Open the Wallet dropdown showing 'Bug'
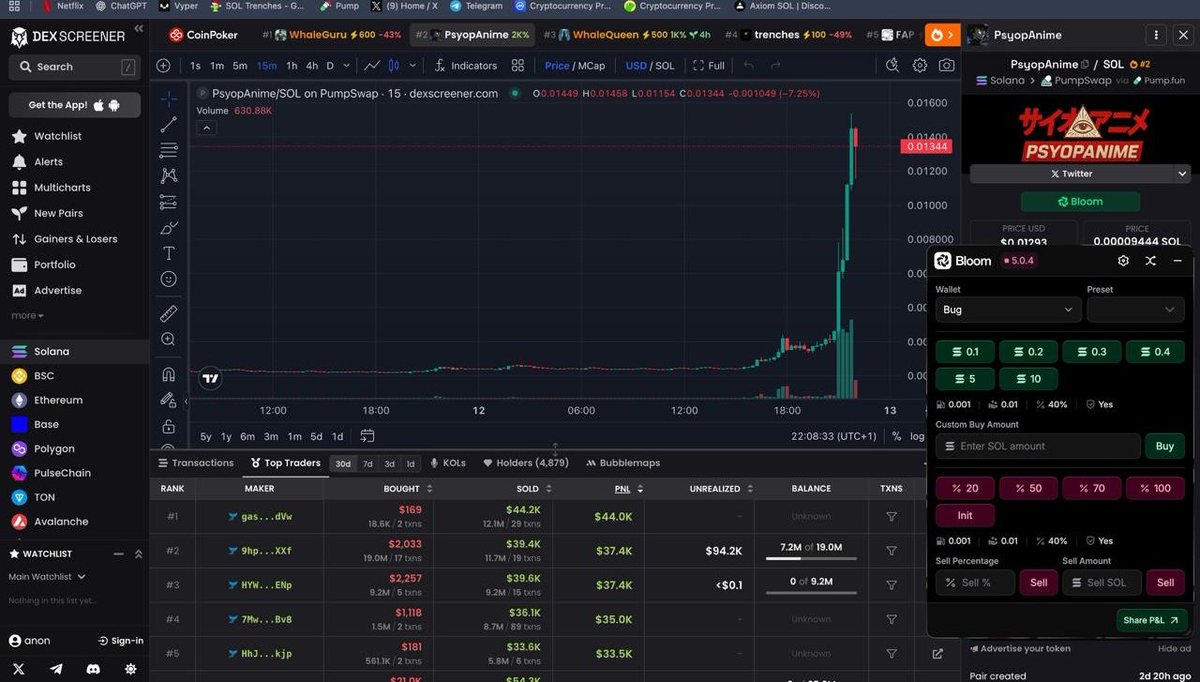The image size is (1200, 682). (x=1007, y=310)
